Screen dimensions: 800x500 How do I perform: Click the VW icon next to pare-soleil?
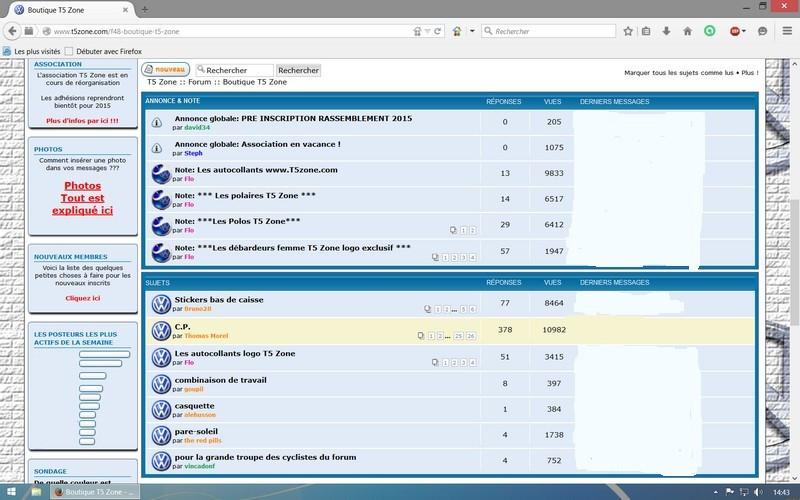(161, 436)
